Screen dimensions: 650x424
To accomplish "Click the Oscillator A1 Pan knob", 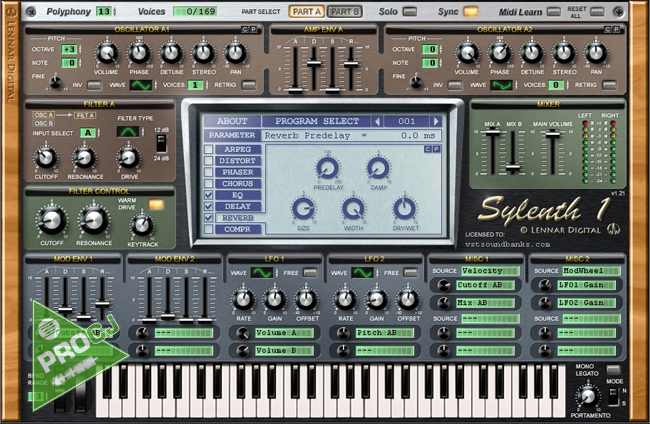I will pos(235,53).
